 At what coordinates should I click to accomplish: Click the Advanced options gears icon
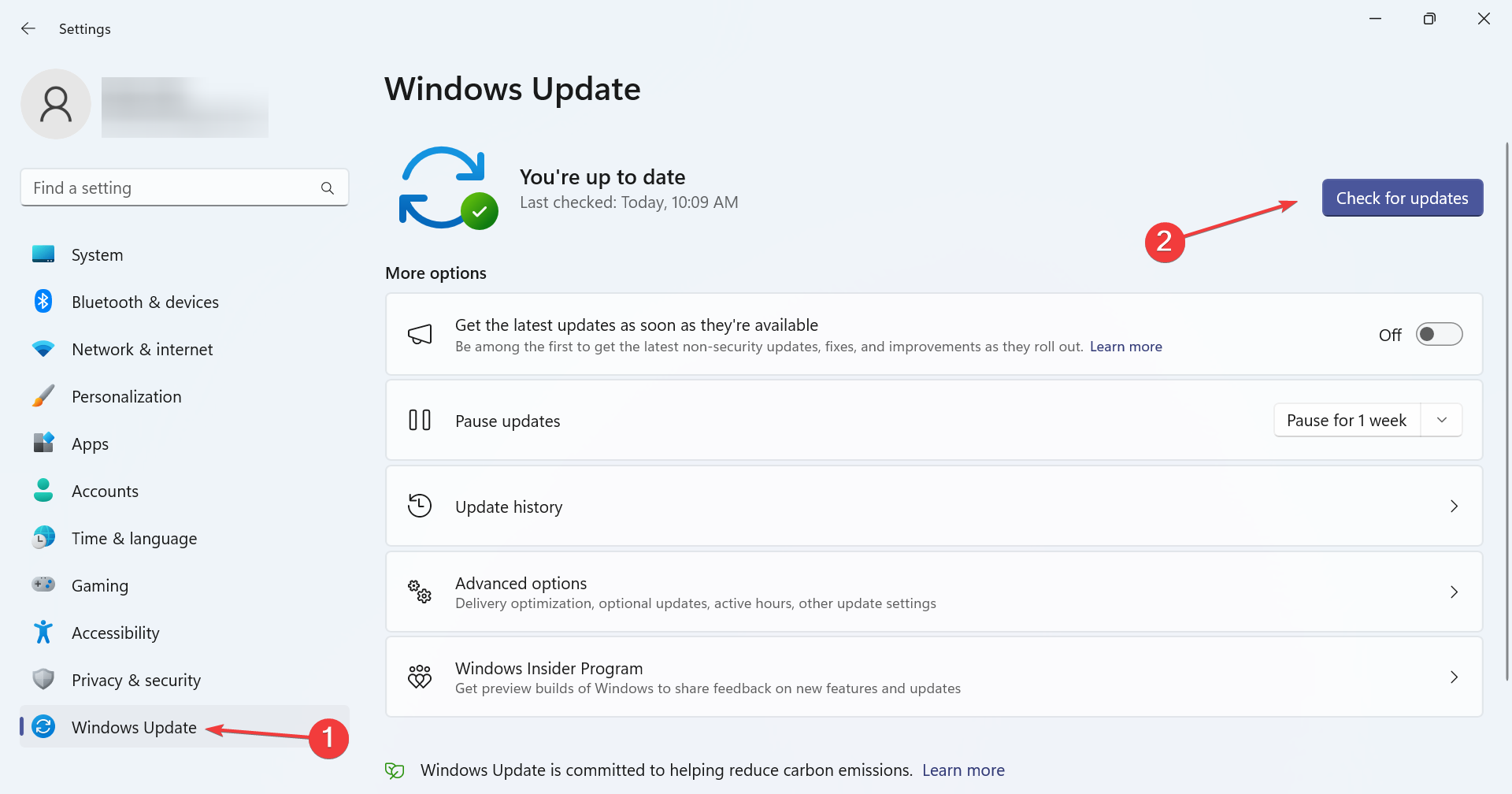coord(420,592)
